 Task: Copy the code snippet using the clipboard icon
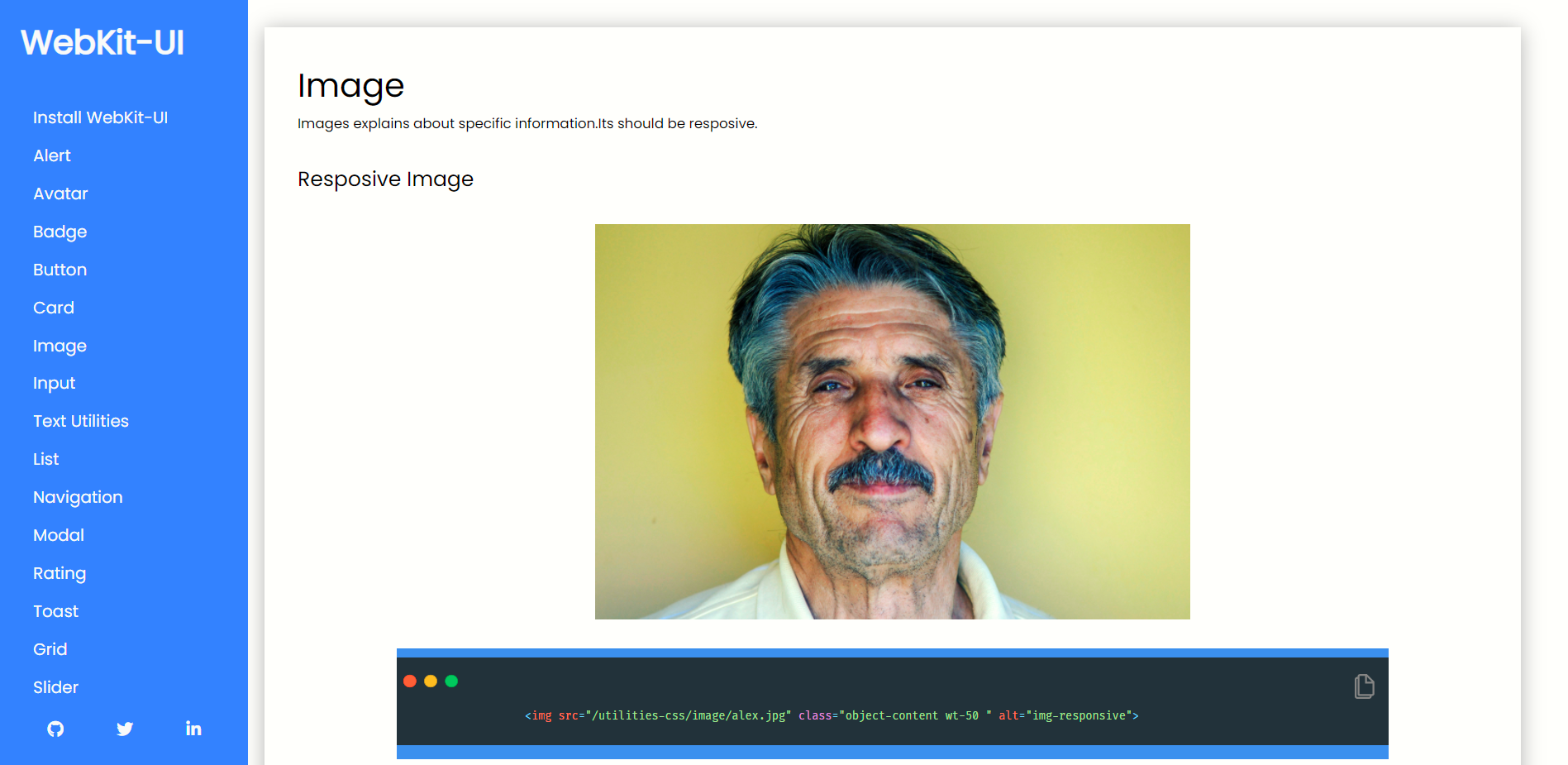[x=1364, y=686]
